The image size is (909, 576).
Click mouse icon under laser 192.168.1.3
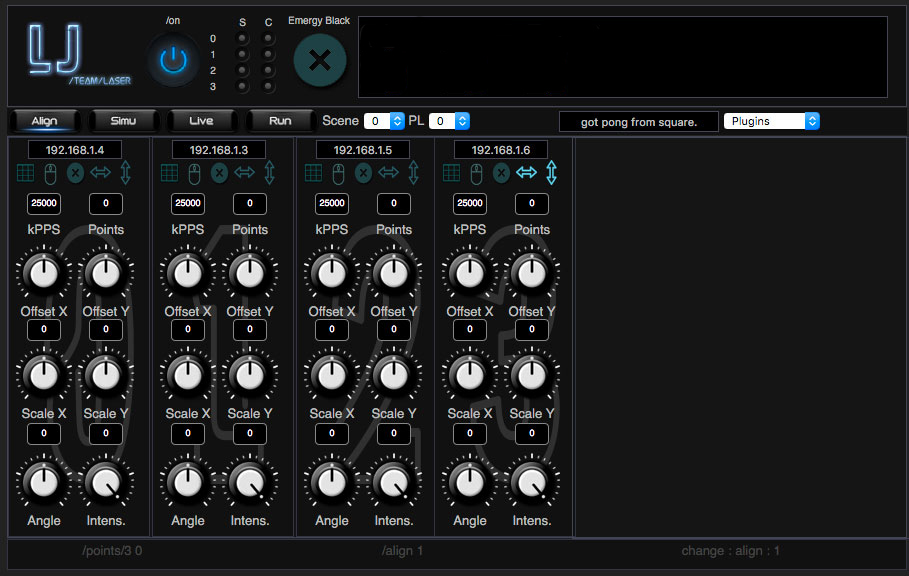pyautogui.click(x=195, y=173)
